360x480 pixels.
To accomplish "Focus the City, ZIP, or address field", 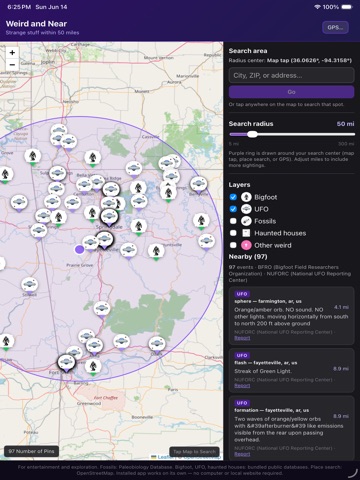I will coord(291,75).
